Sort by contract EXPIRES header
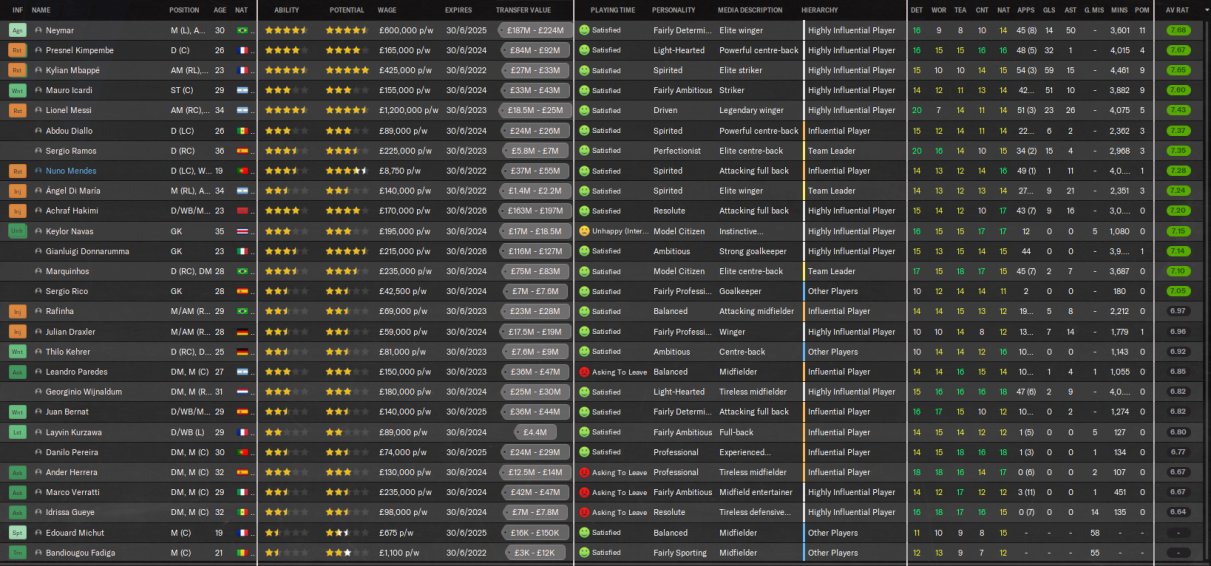This screenshot has height=566, width=1211. click(459, 10)
